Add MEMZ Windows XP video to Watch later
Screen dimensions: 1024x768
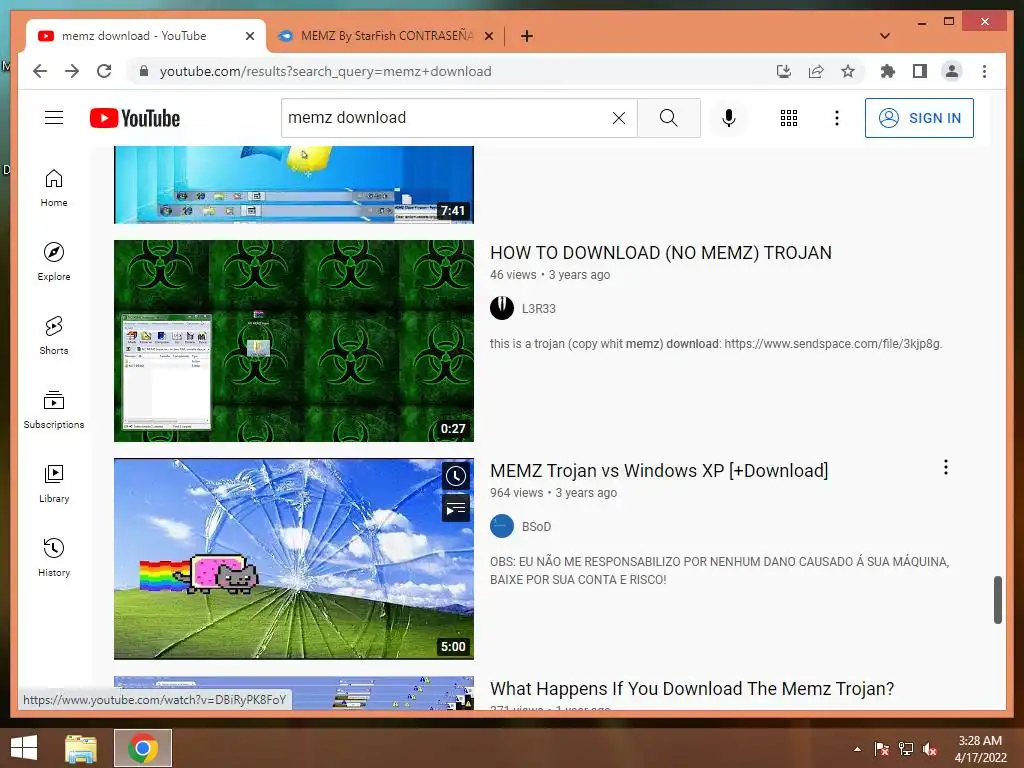pos(456,476)
